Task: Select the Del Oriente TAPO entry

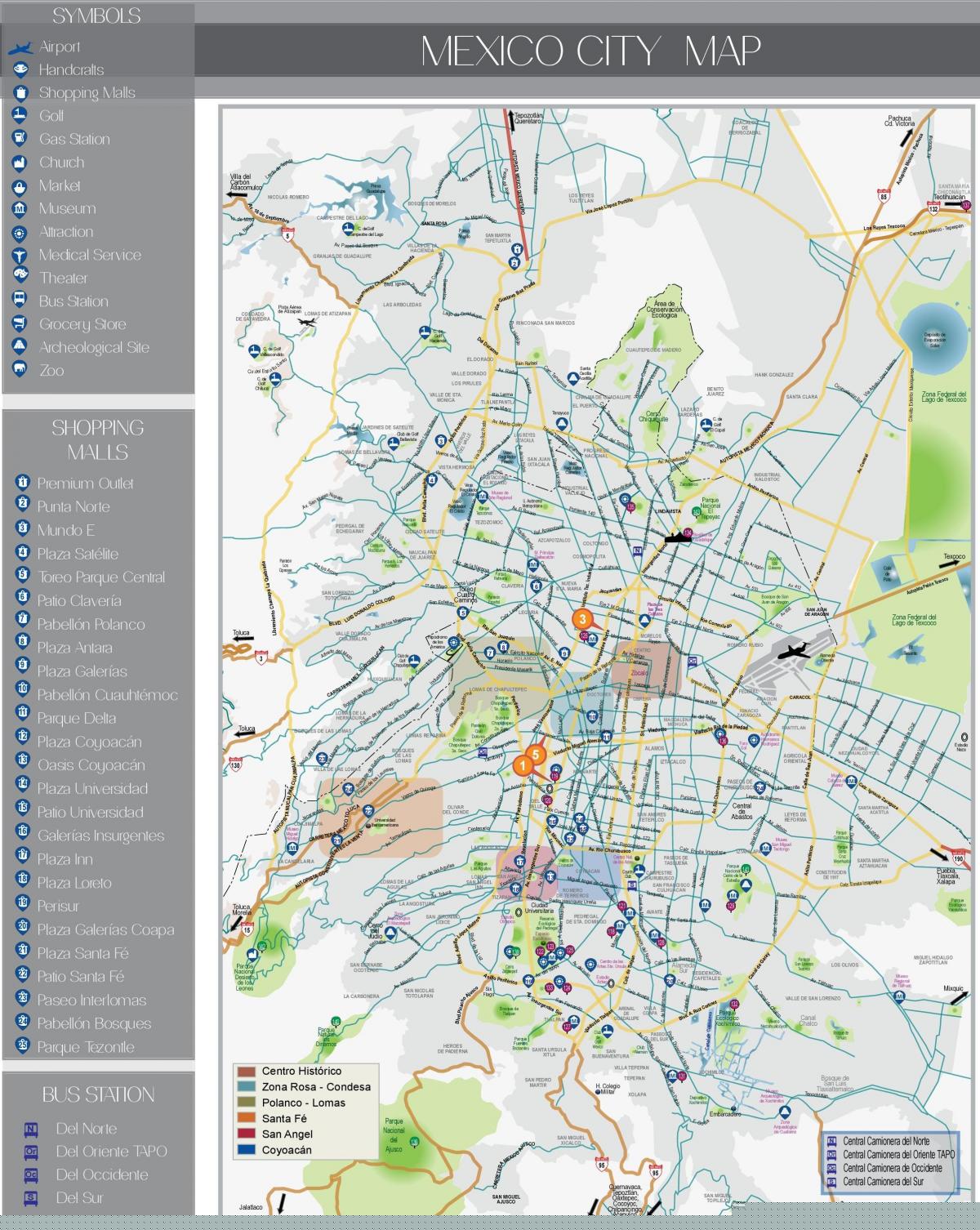Action: point(110,1152)
